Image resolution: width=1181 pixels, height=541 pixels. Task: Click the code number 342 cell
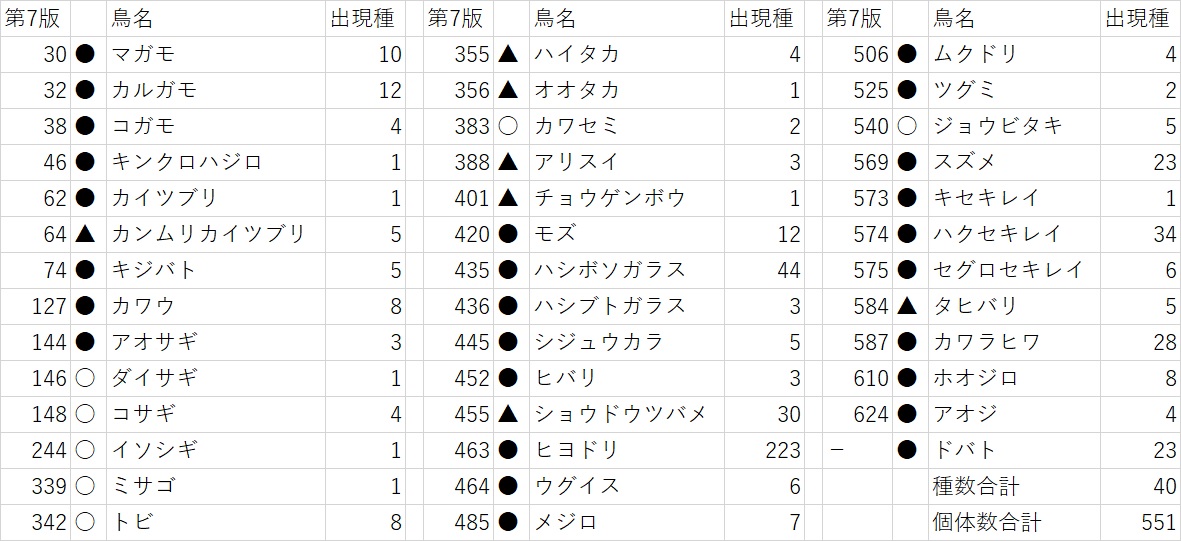point(49,522)
